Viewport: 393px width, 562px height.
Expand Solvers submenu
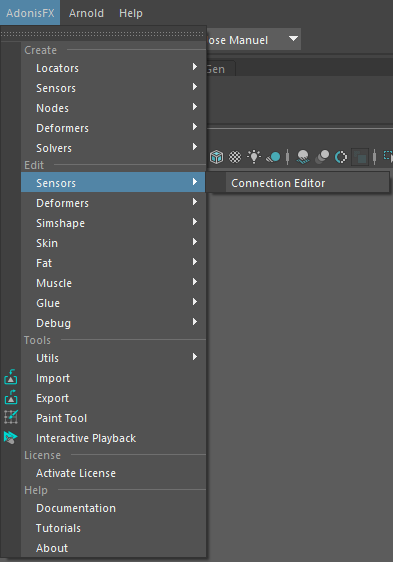pyautogui.click(x=113, y=148)
